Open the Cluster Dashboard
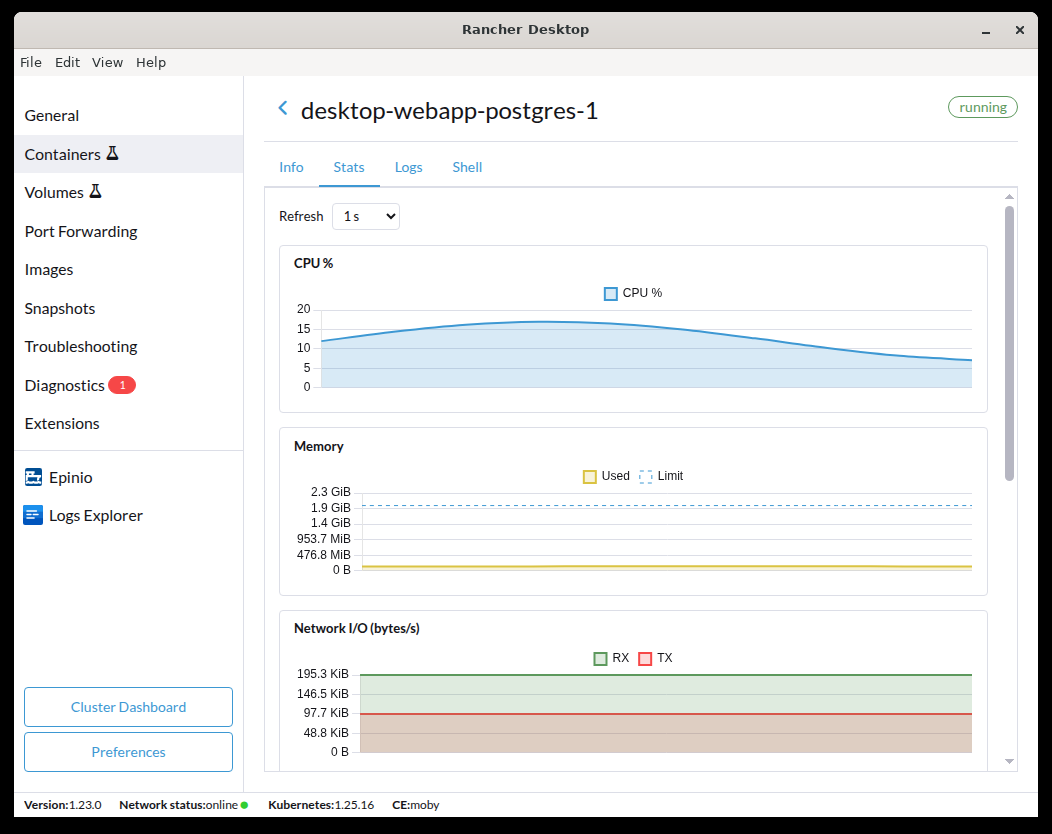This screenshot has height=834, width=1052. click(x=129, y=707)
